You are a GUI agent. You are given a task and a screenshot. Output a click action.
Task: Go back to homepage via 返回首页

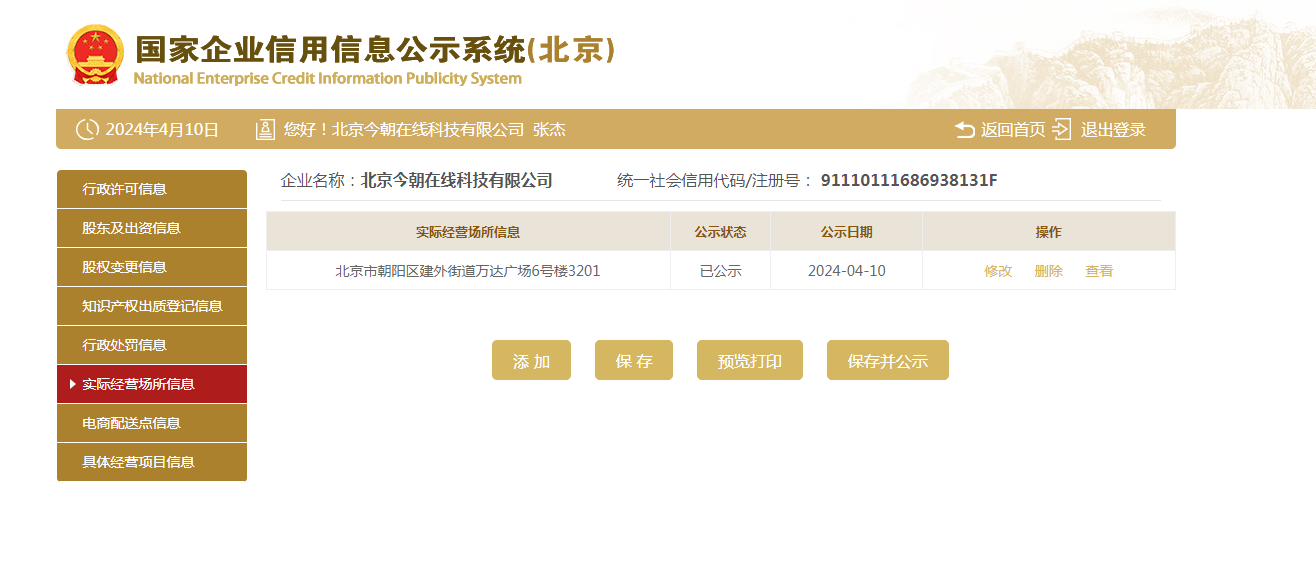pyautogui.click(x=1012, y=129)
